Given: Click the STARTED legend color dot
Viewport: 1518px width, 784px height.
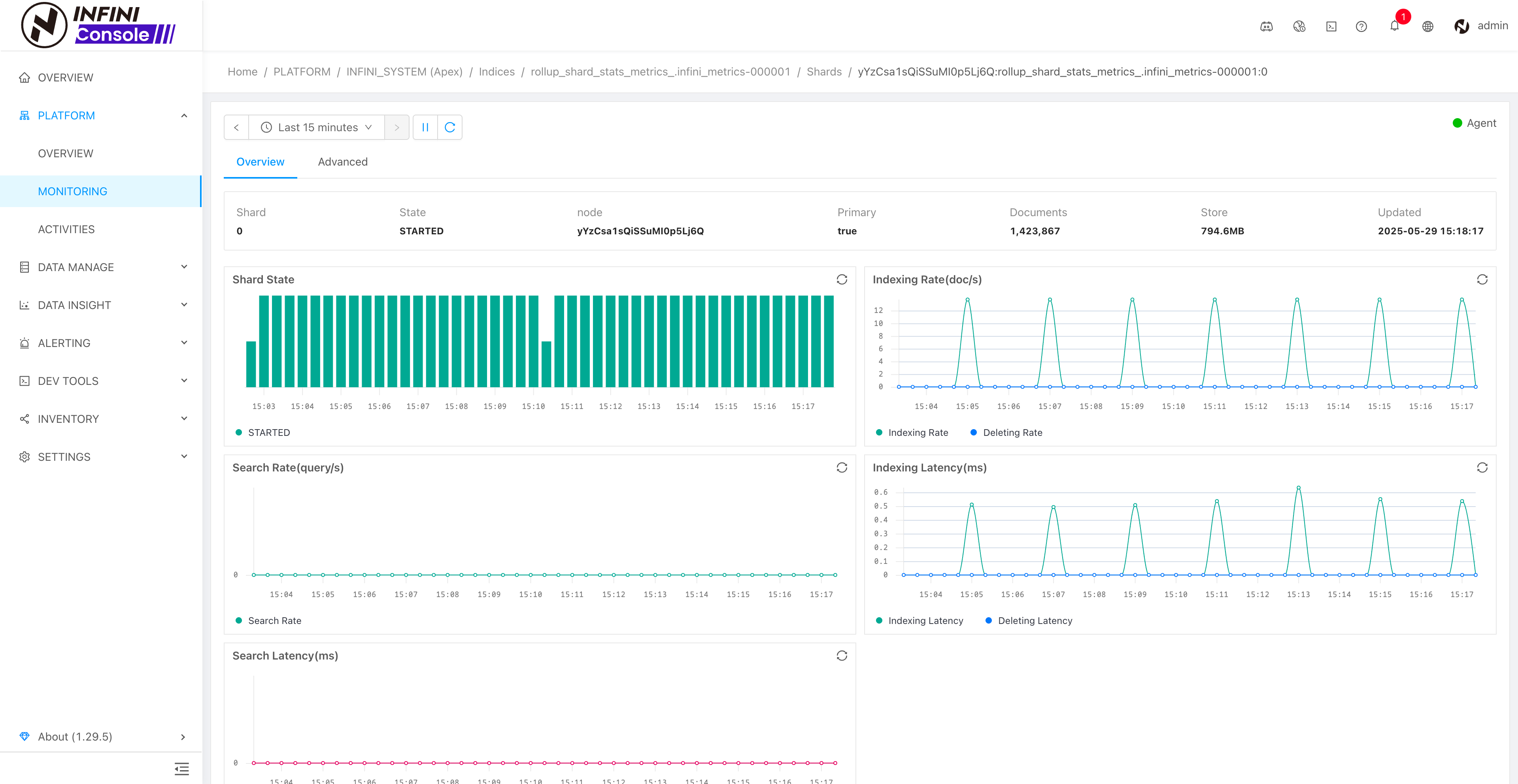Looking at the screenshot, I should click(239, 432).
